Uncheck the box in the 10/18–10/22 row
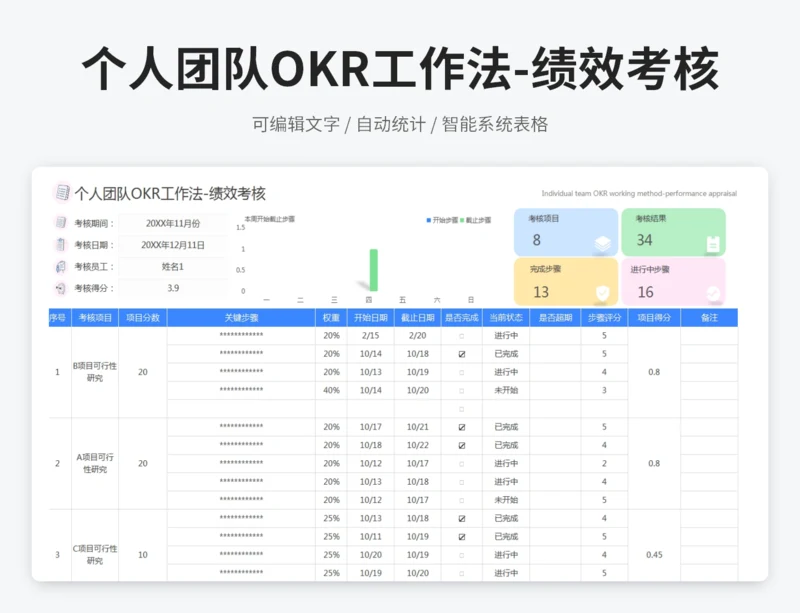 click(x=462, y=446)
